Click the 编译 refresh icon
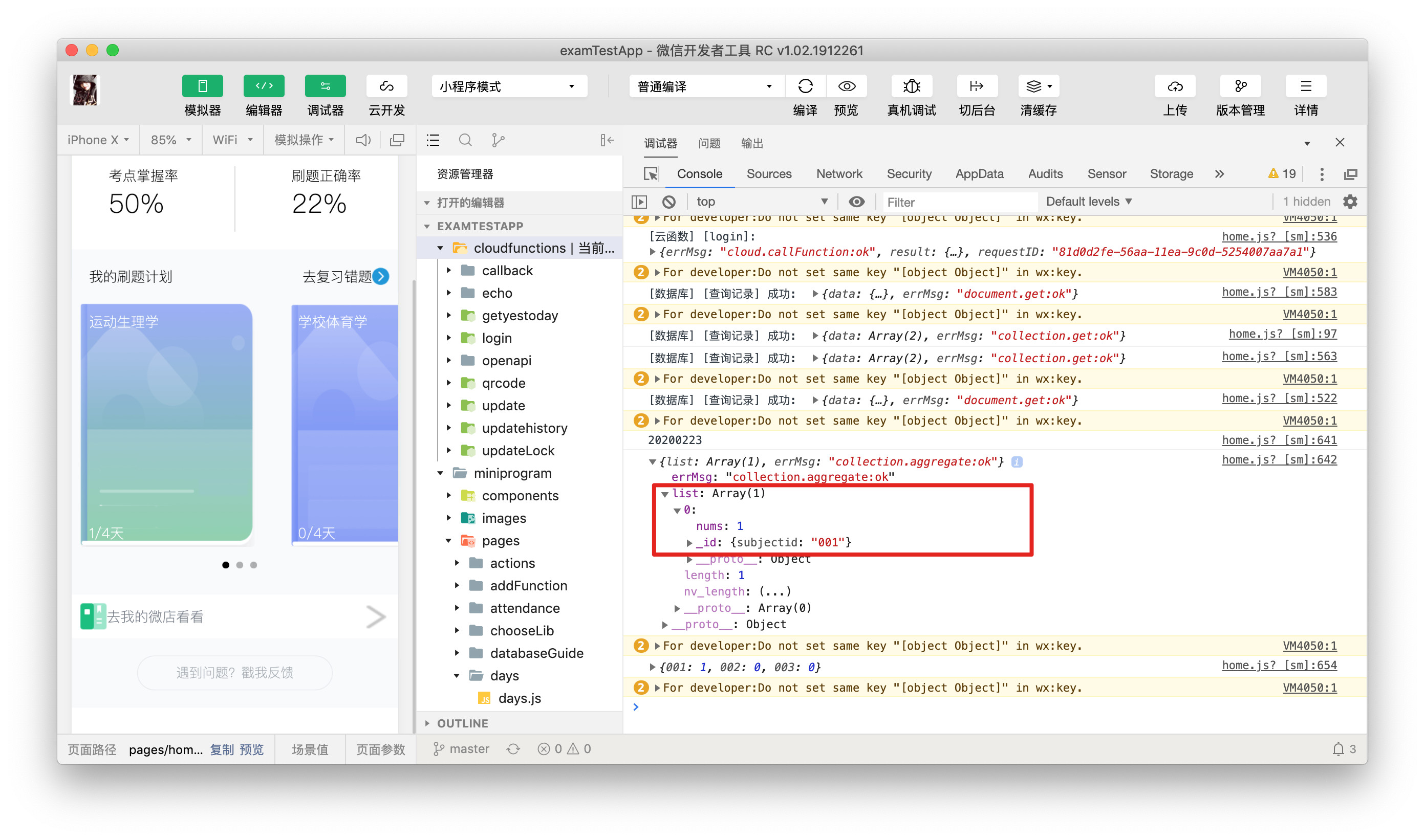The height and width of the screenshot is (840, 1425). 805,86
